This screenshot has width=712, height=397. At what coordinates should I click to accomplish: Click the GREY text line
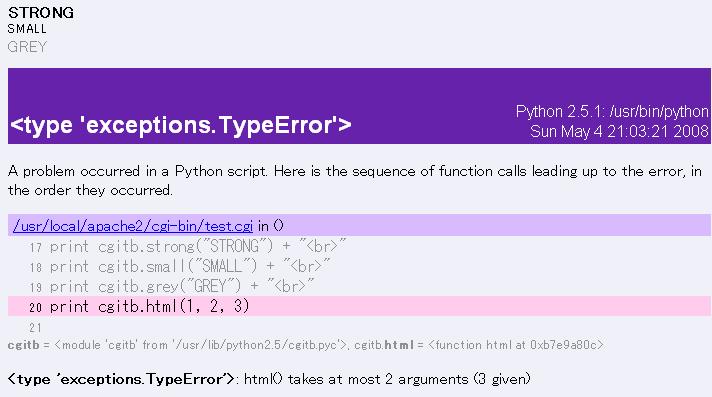[x=27, y=47]
